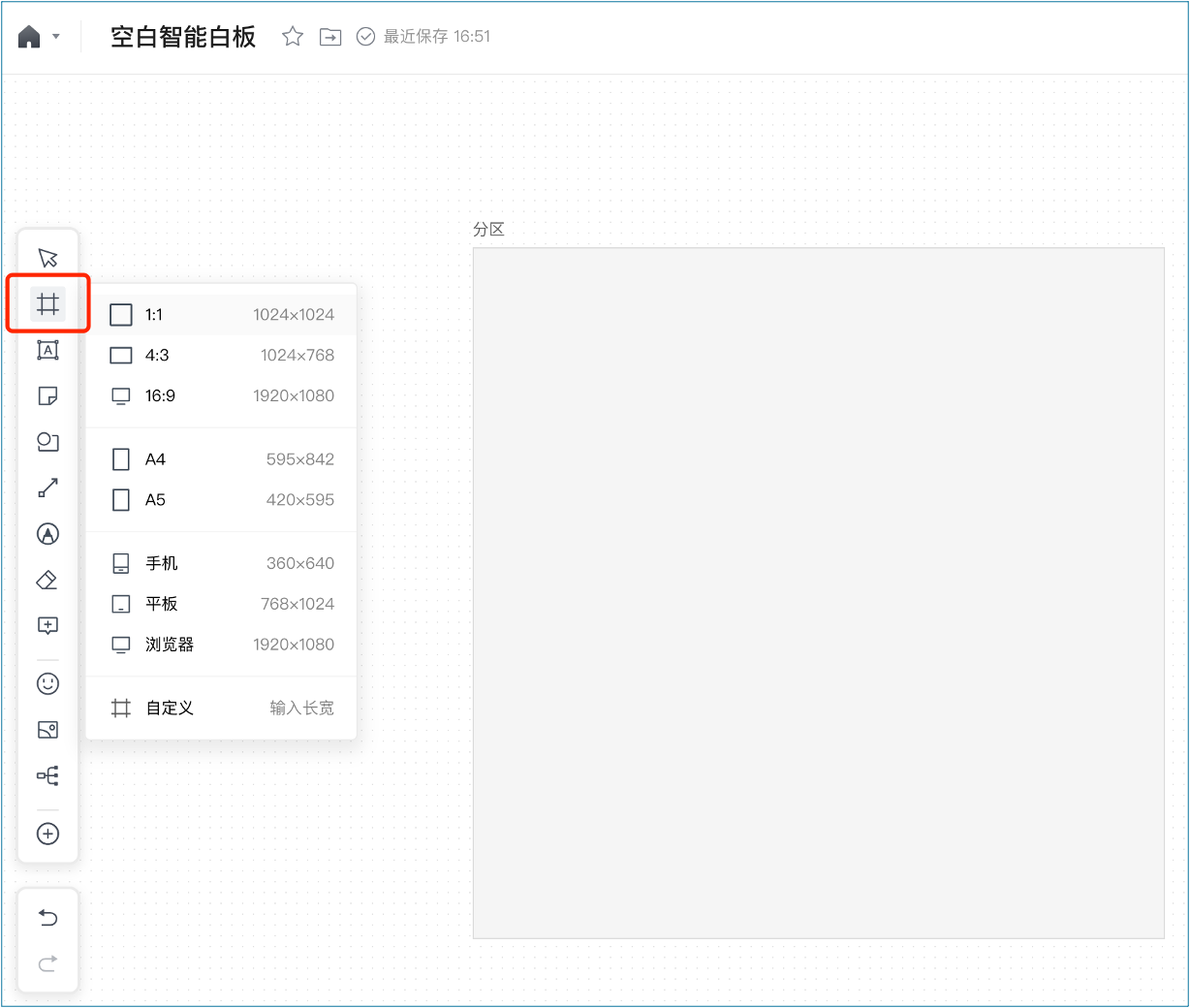The image size is (1190, 1008).
Task: Select the text box tool
Action: coord(47,350)
